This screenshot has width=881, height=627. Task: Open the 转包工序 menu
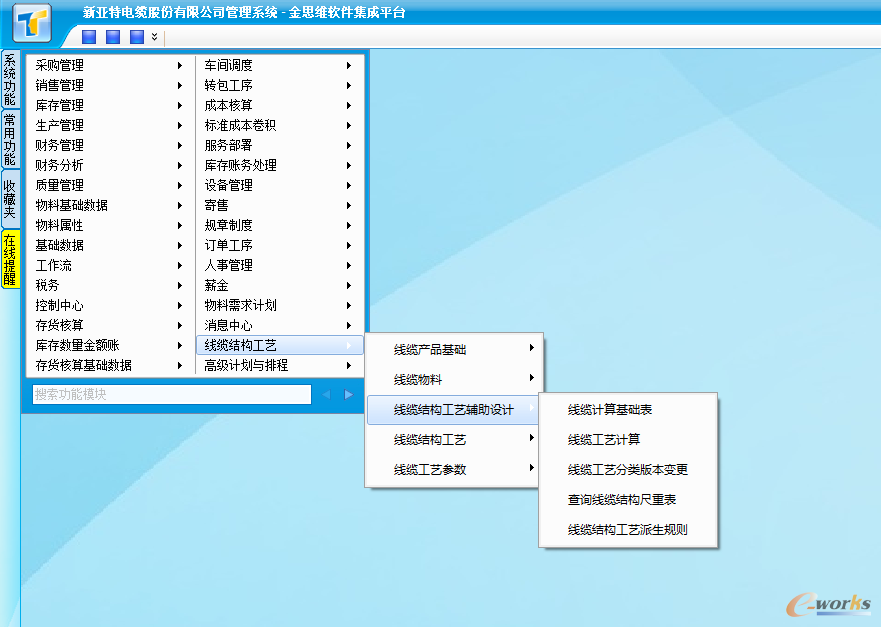coord(280,85)
